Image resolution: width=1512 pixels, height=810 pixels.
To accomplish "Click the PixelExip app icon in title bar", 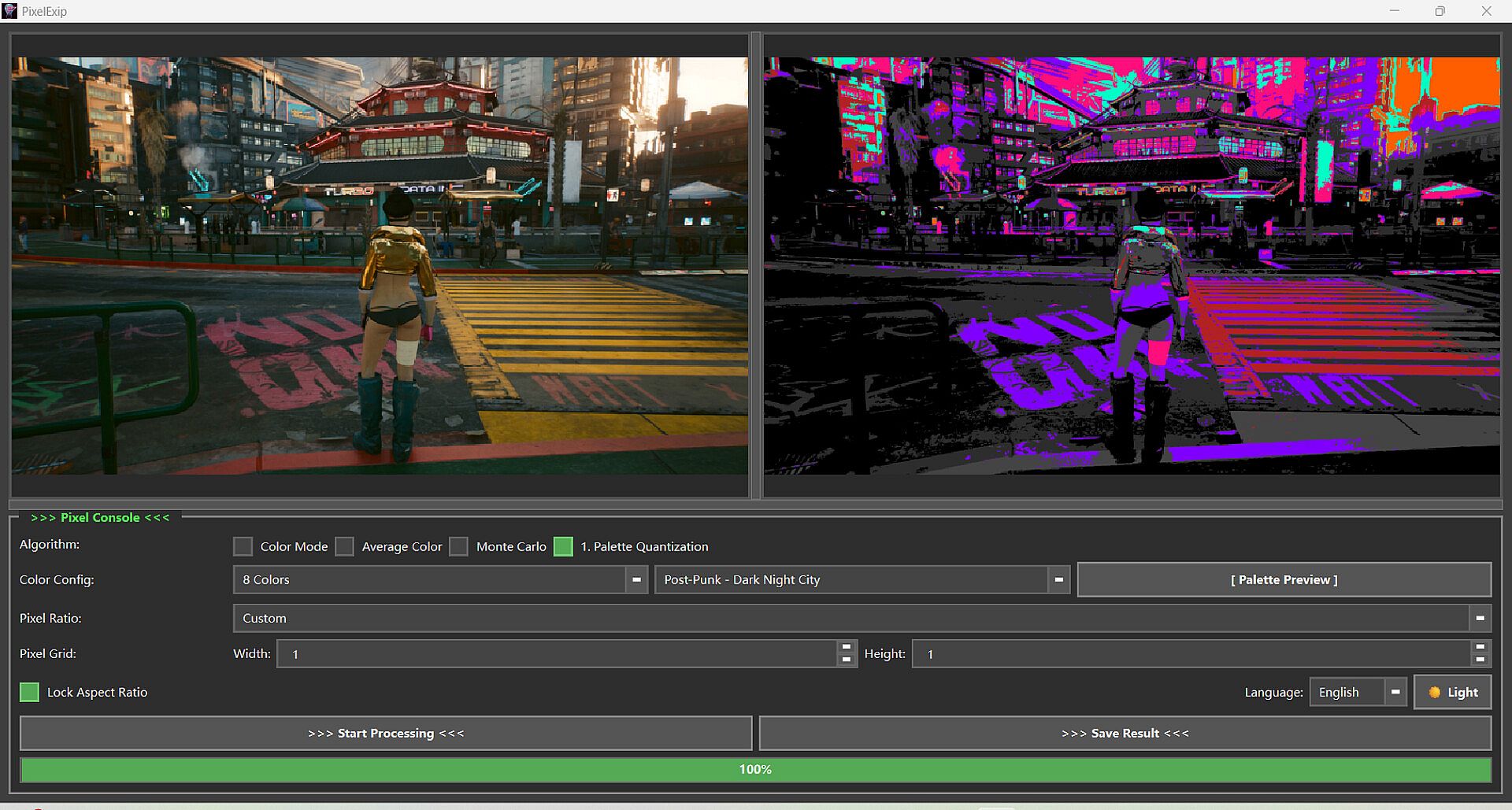I will pyautogui.click(x=10, y=11).
